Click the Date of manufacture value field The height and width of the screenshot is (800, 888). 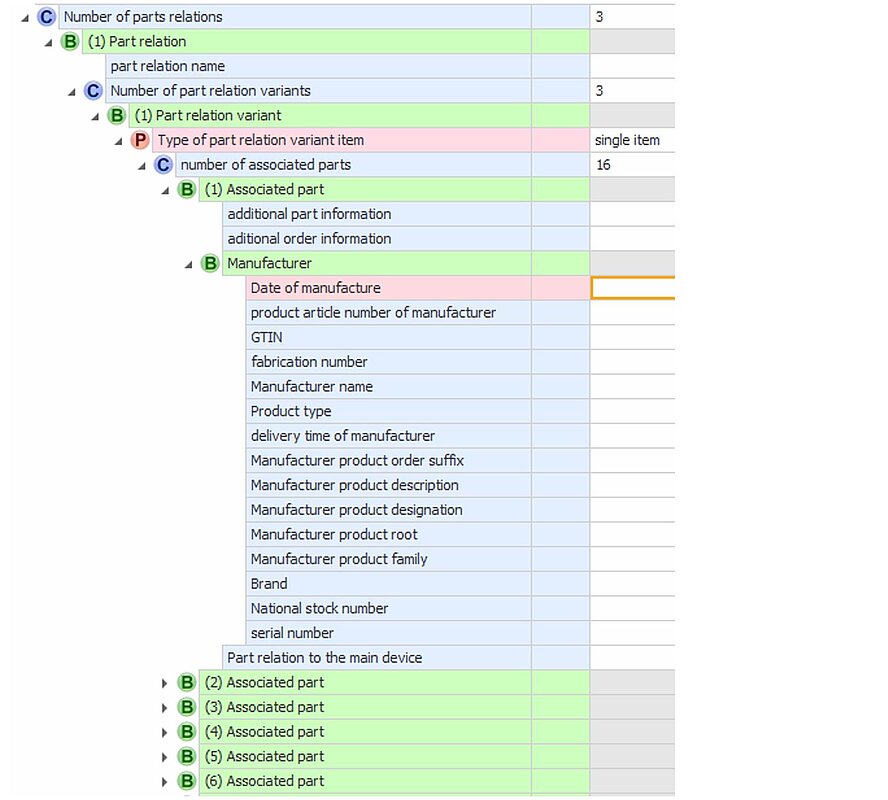[x=633, y=288]
